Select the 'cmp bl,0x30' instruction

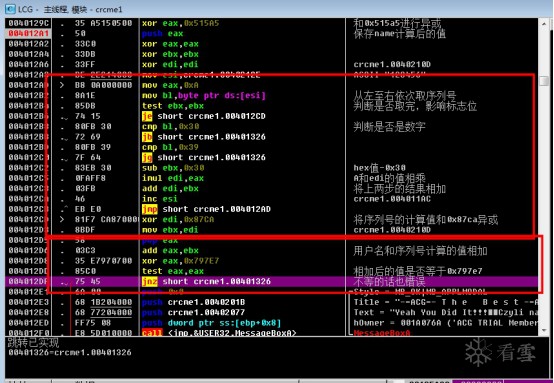pyautogui.click(x=170, y=126)
